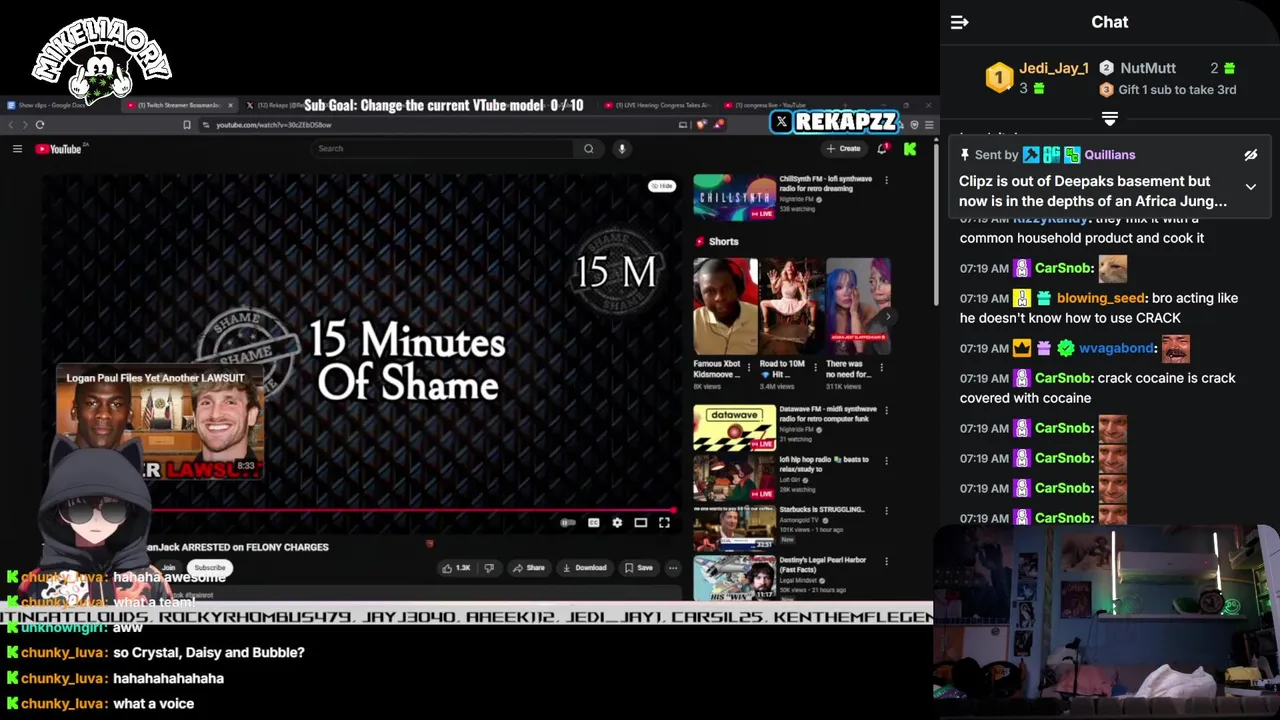Open blowing_seed username in chat
This screenshot has height=720, width=1280.
coord(1100,298)
